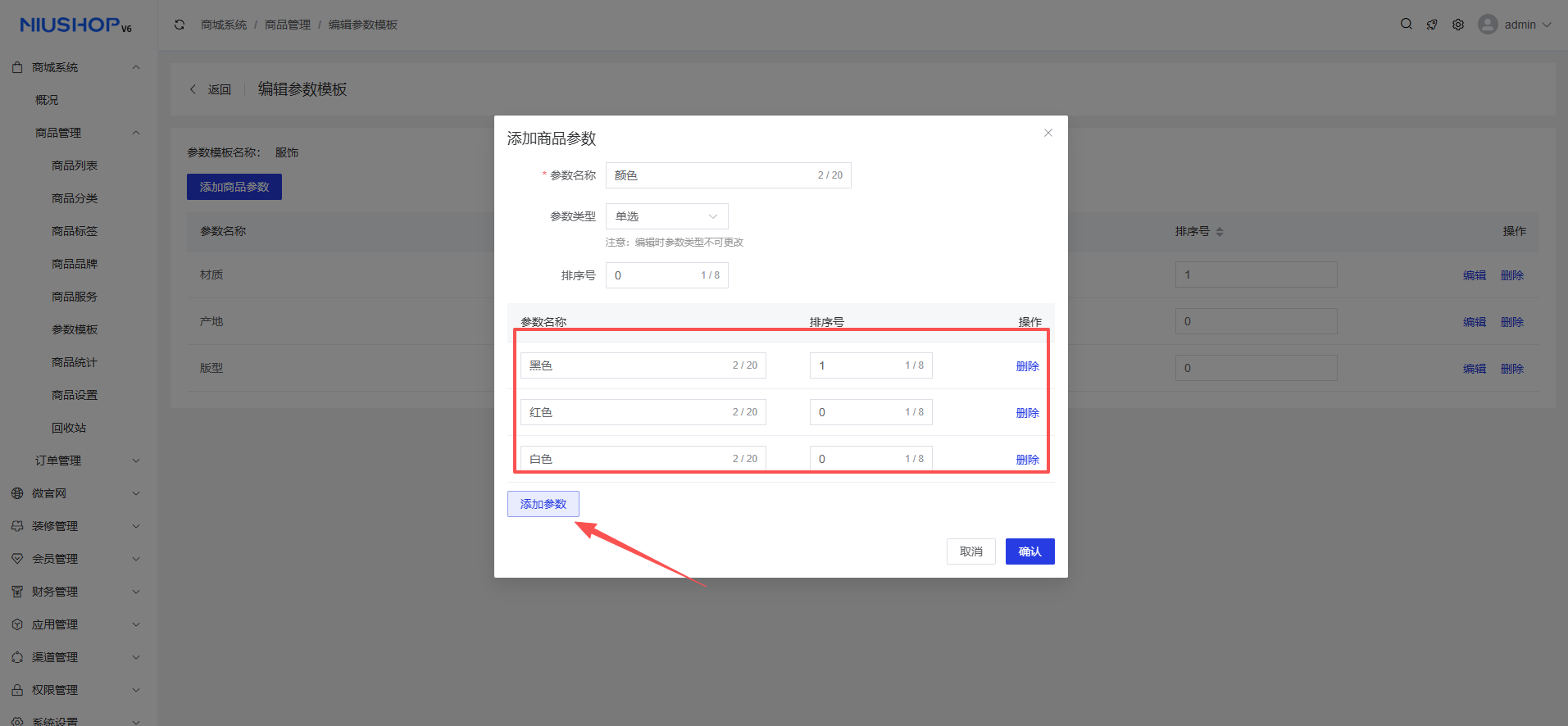Image resolution: width=1568 pixels, height=726 pixels.
Task: Click 商城系统 in the breadcrumb
Action: tap(224, 25)
